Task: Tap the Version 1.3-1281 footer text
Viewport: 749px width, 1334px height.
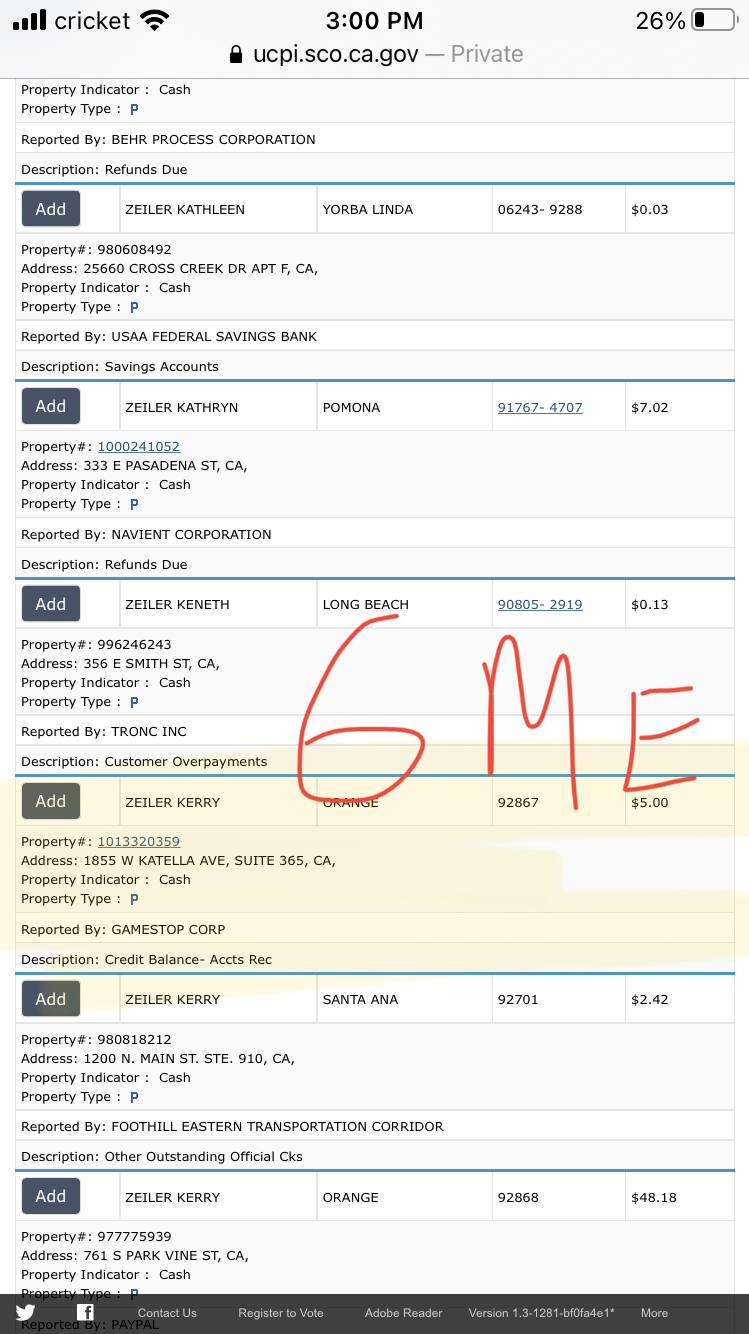Action: pyautogui.click(x=541, y=1313)
